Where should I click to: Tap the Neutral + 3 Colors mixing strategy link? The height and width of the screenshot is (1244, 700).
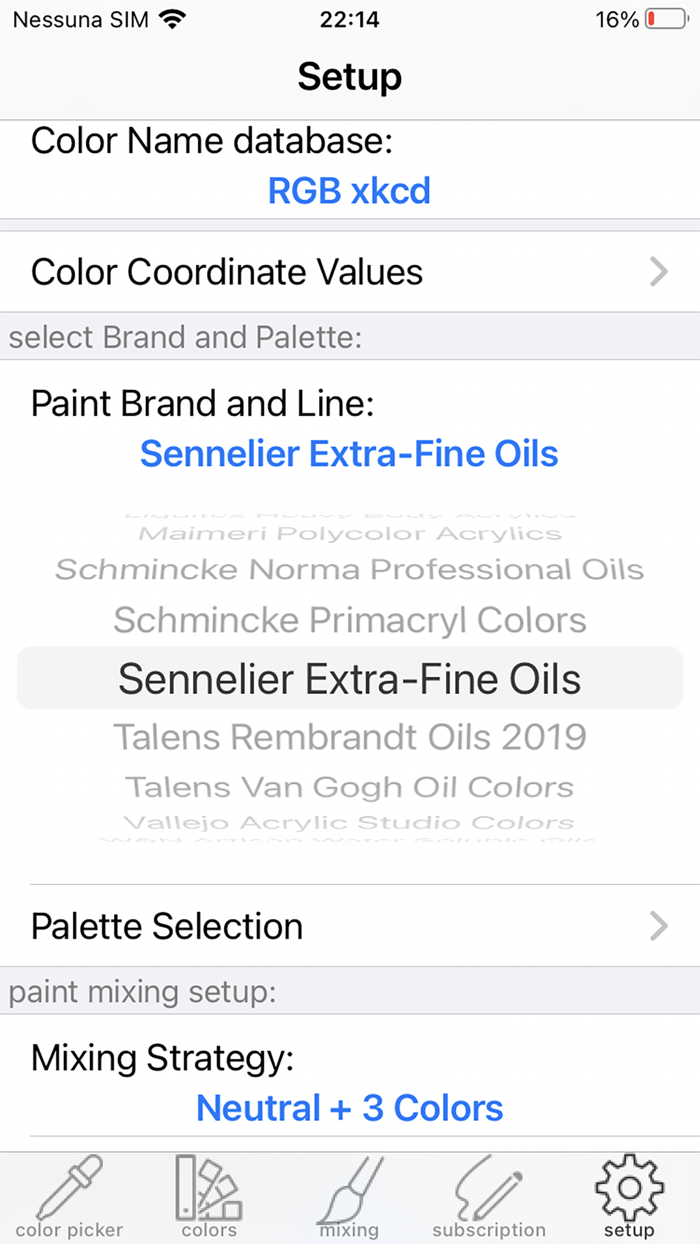(348, 1107)
